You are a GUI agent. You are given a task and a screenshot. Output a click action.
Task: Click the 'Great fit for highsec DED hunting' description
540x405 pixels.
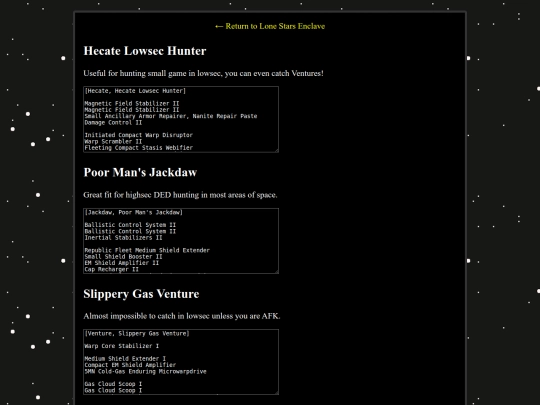tap(180, 195)
